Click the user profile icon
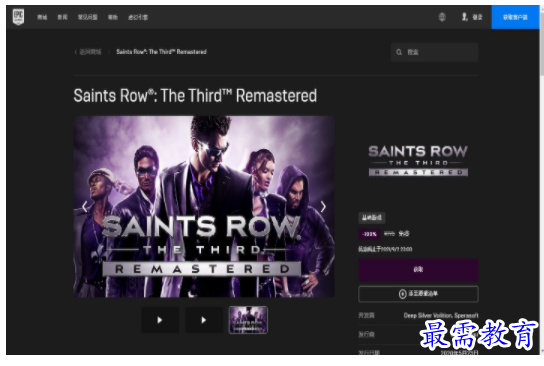This screenshot has height=366, width=544. click(x=465, y=17)
